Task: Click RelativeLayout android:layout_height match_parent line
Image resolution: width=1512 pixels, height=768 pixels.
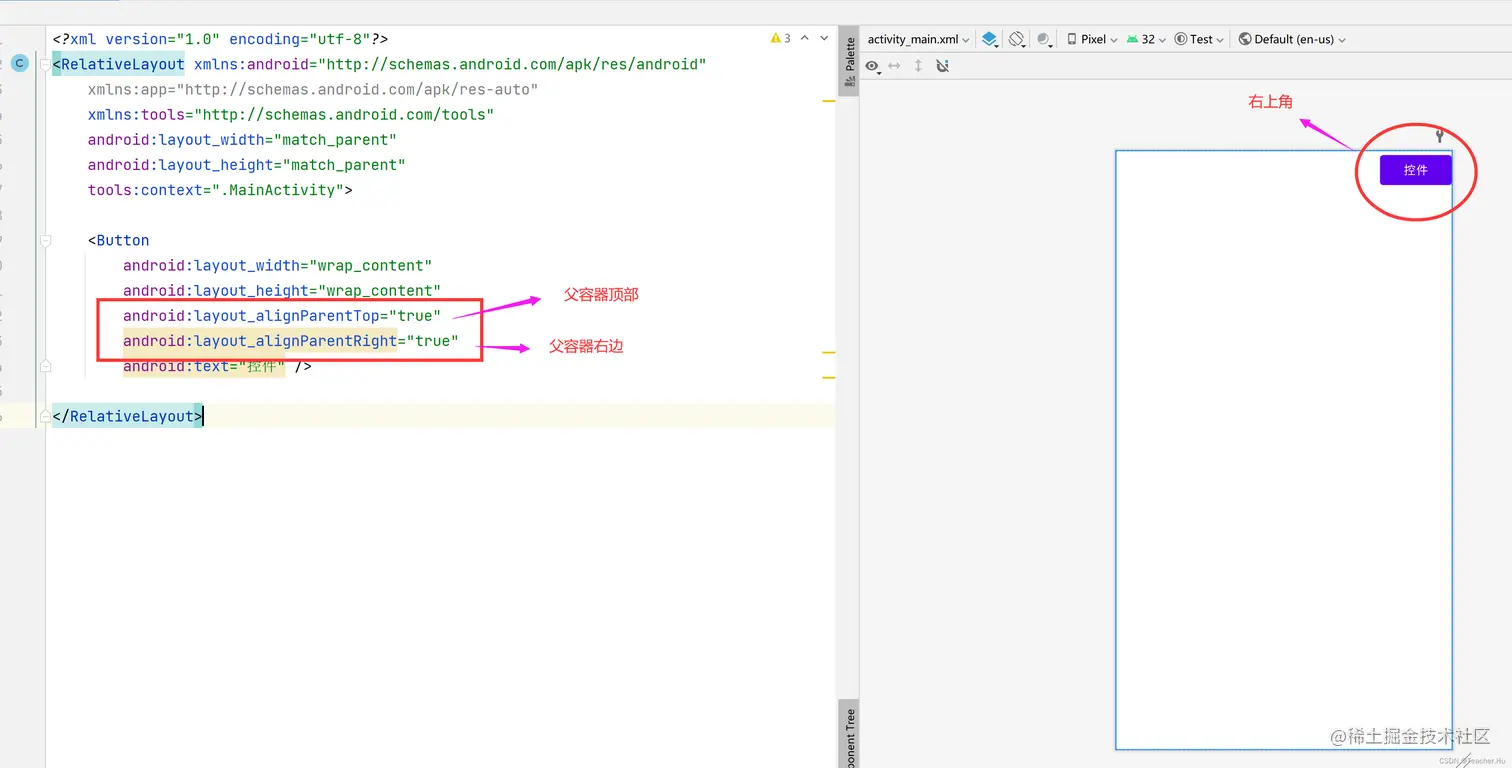Action: tap(246, 165)
